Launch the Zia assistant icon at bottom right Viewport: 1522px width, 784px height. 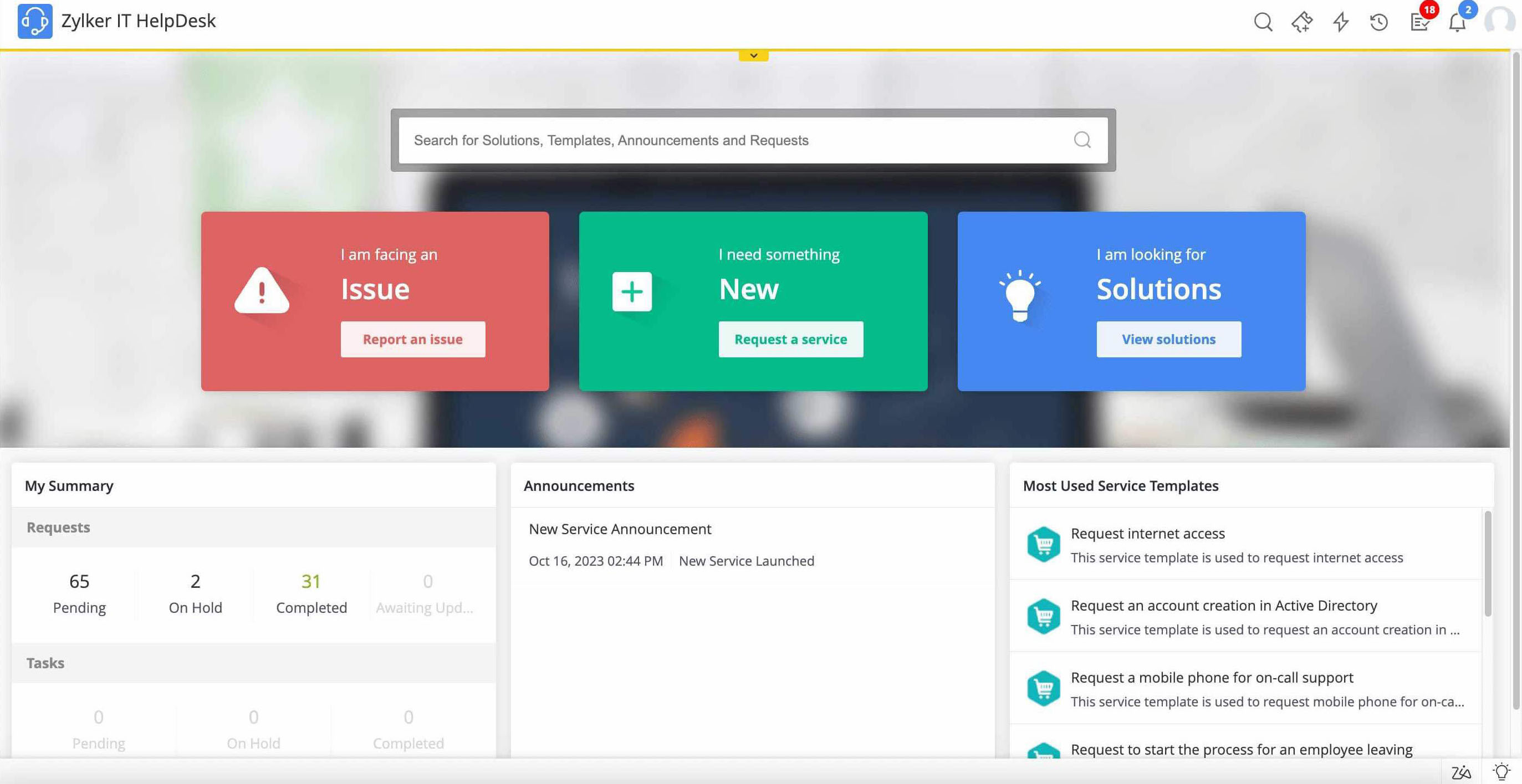point(1462,771)
